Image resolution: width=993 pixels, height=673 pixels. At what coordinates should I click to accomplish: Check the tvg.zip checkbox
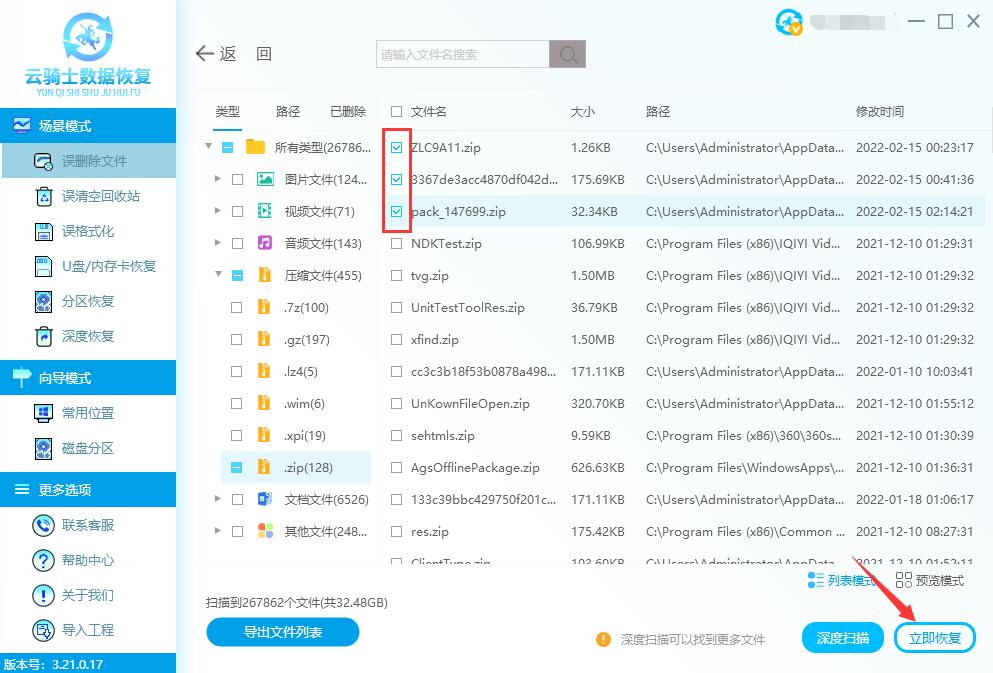coord(396,275)
